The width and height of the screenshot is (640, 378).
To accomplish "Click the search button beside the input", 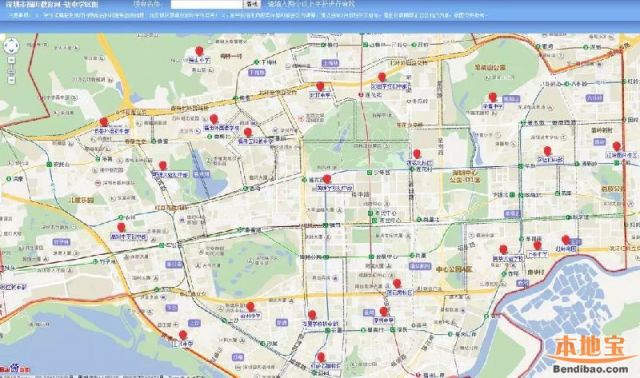I will (x=252, y=4).
